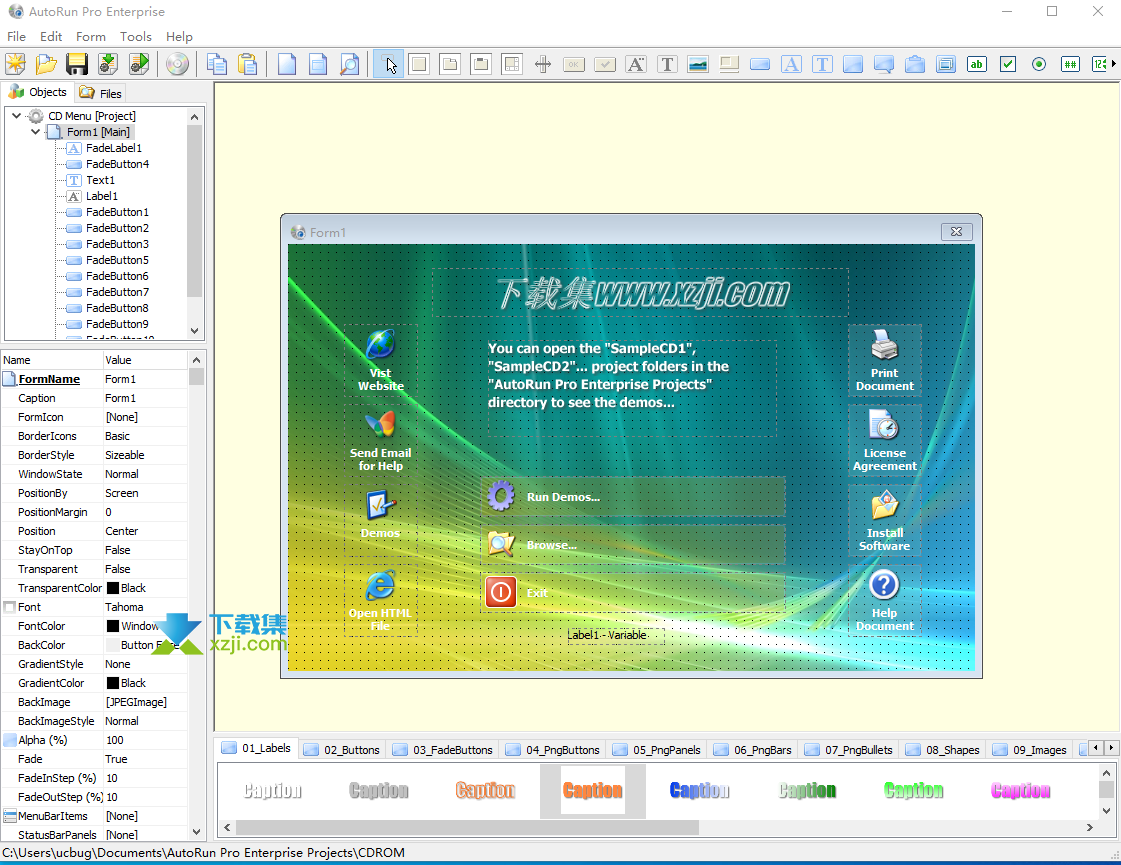Viewport: 1121px width, 865px height.
Task: Select the green ab edit box tool
Action: click(x=977, y=64)
